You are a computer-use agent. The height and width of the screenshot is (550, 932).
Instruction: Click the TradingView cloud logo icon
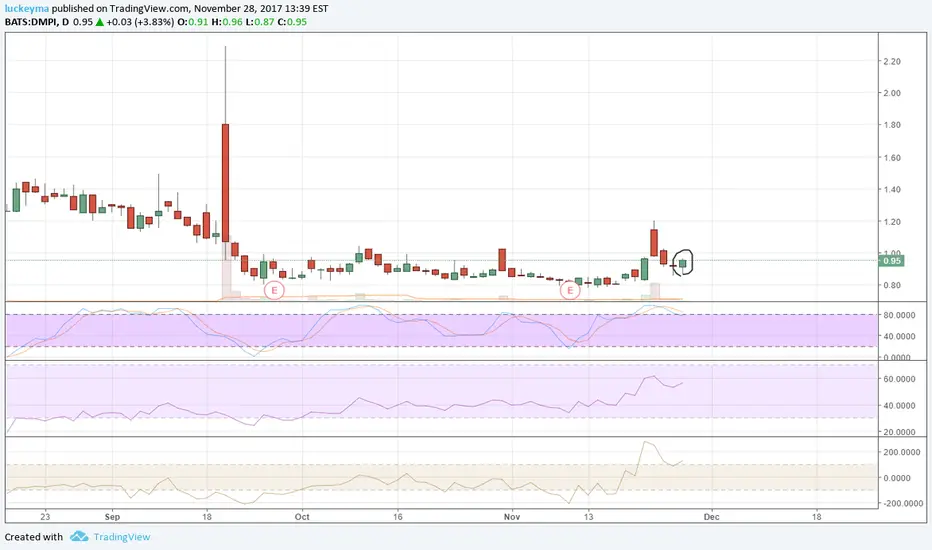79,536
